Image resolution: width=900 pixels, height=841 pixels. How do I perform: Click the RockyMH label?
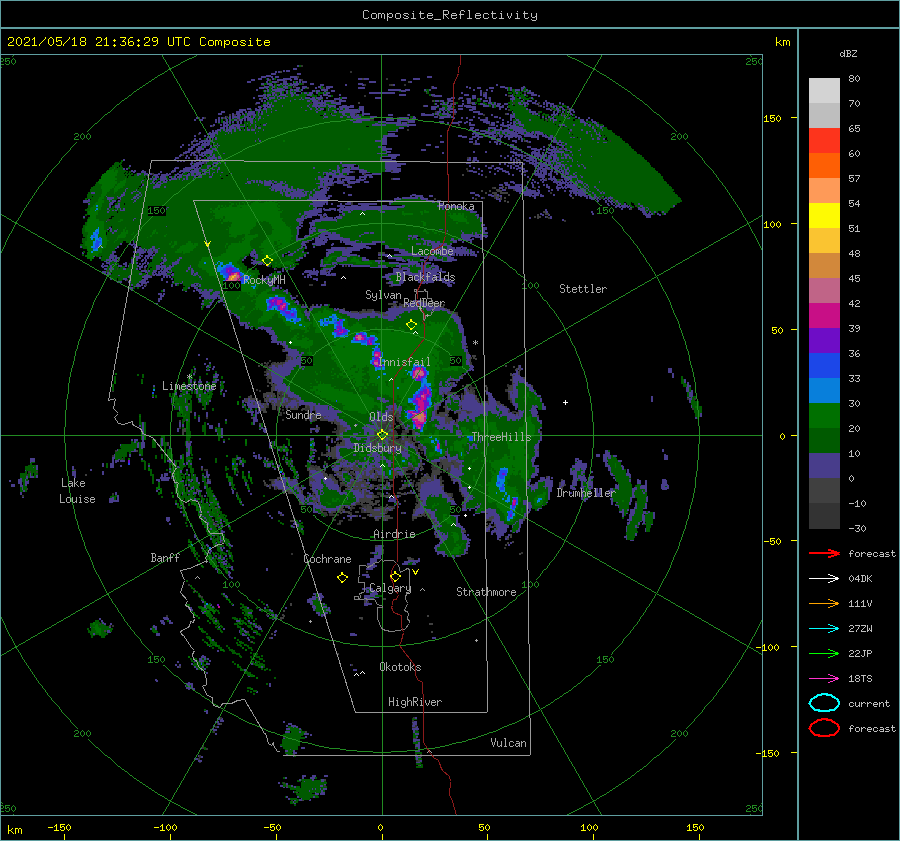pos(264,280)
